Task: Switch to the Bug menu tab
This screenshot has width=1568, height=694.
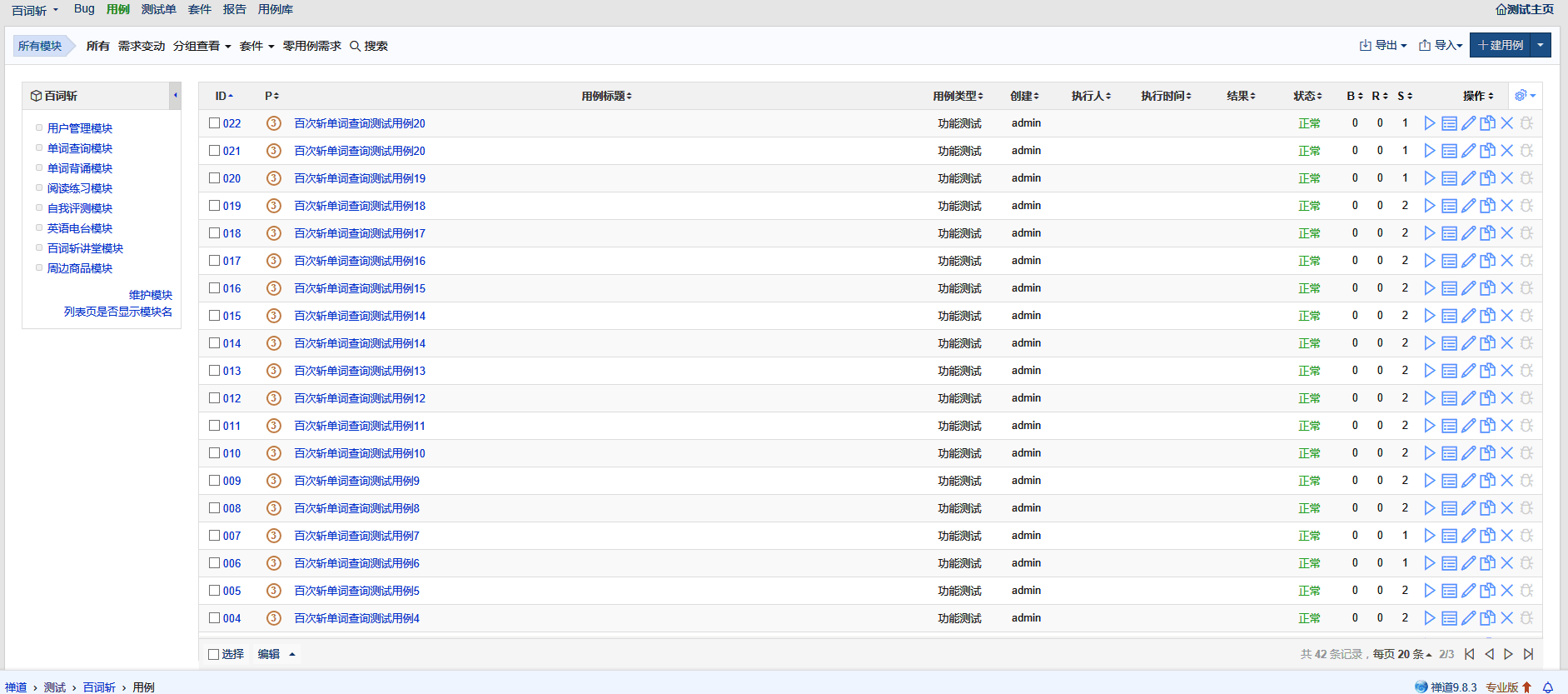Action: (84, 9)
